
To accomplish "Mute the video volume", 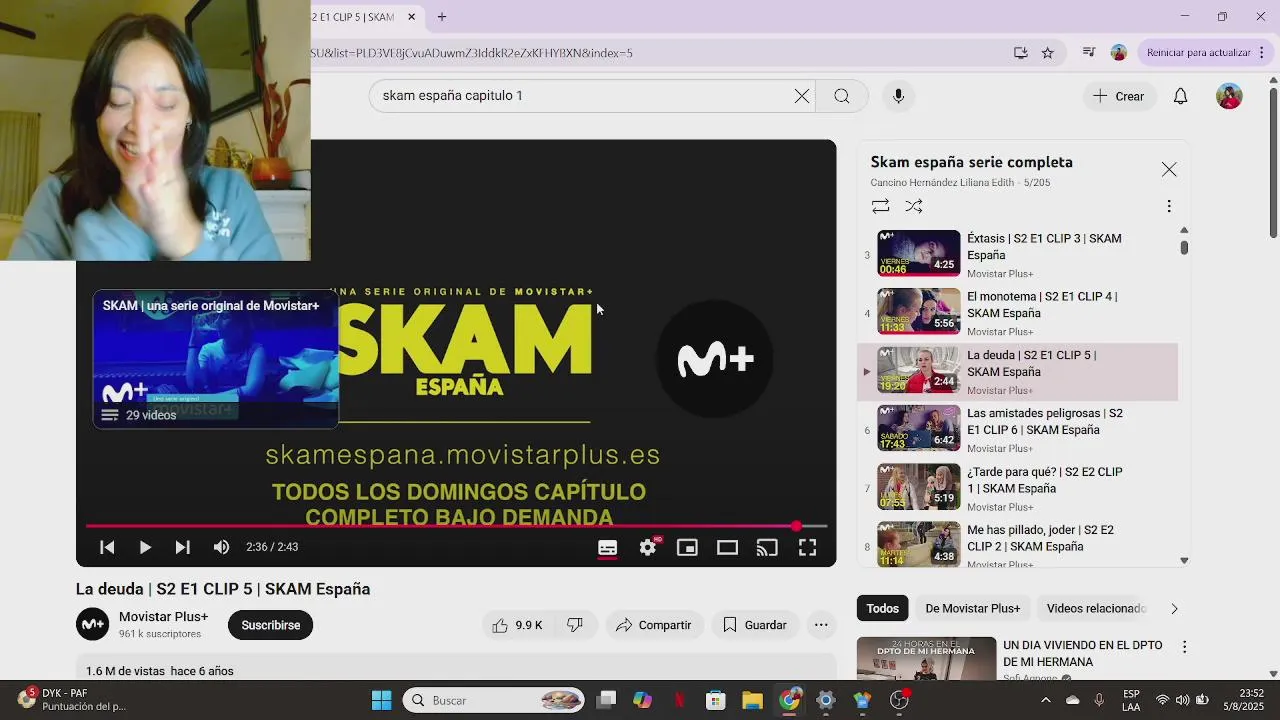I will [221, 547].
